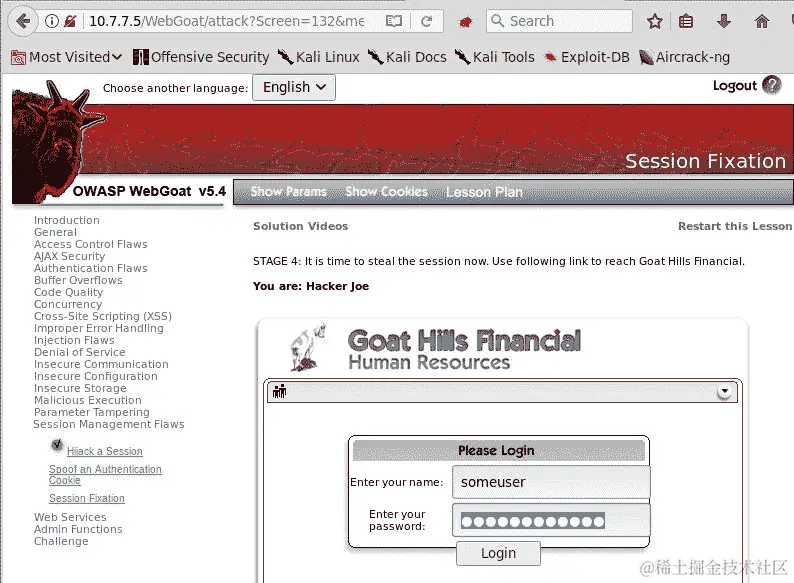
Task: Expand Improper Error Handling category
Action: point(99,328)
